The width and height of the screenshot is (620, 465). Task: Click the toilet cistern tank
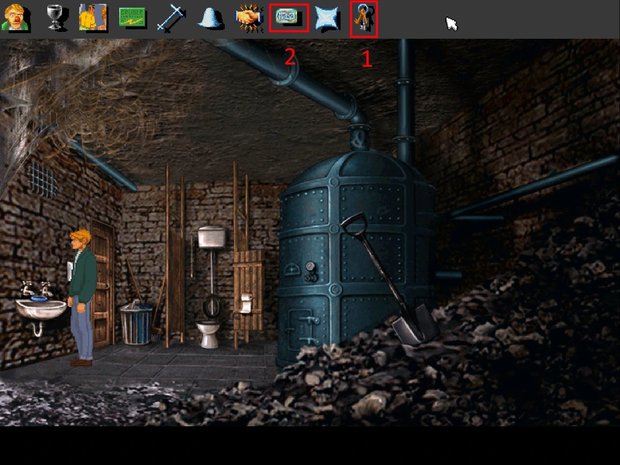coord(210,237)
